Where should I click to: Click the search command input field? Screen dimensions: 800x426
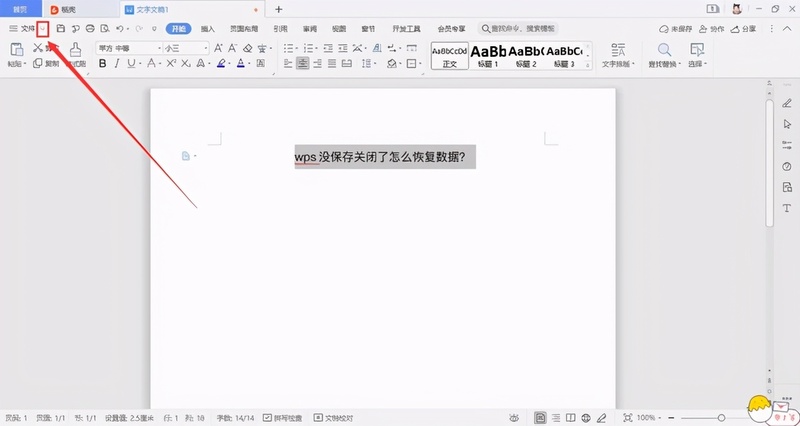pos(520,30)
